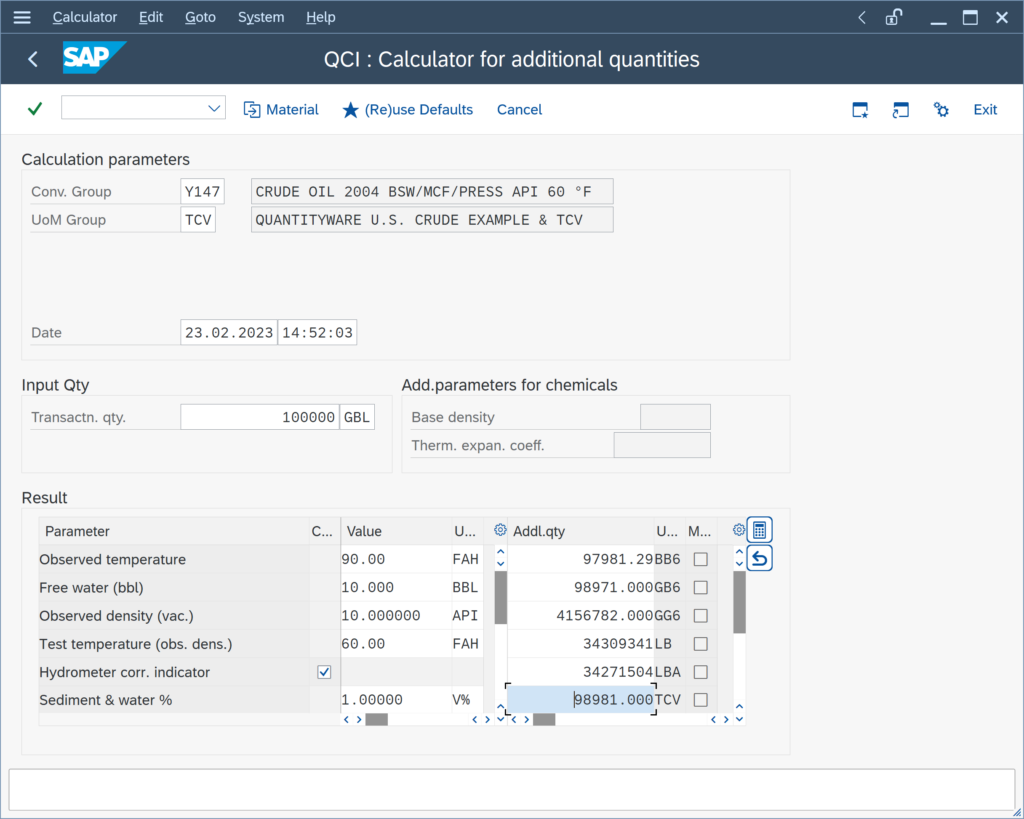Tick the checkbox in the TCV row
This screenshot has width=1024, height=819.
[701, 700]
